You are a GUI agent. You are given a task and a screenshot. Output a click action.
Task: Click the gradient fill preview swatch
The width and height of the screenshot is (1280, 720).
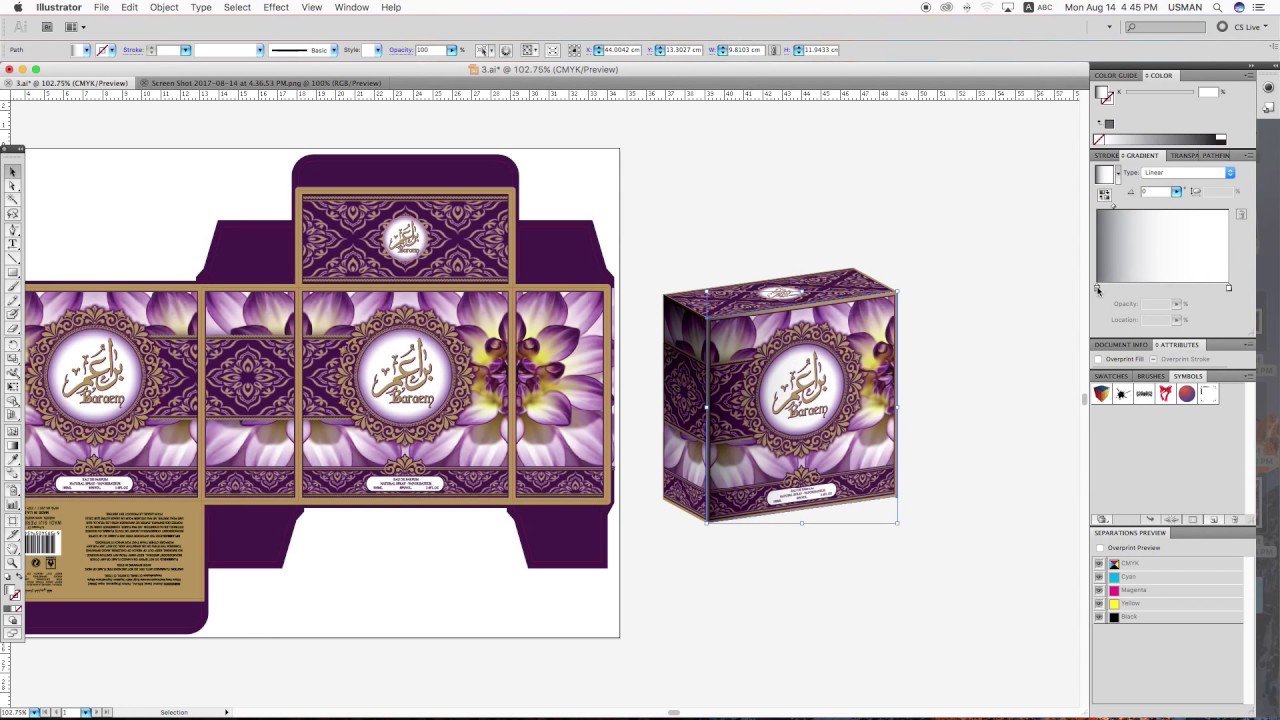coord(1104,174)
